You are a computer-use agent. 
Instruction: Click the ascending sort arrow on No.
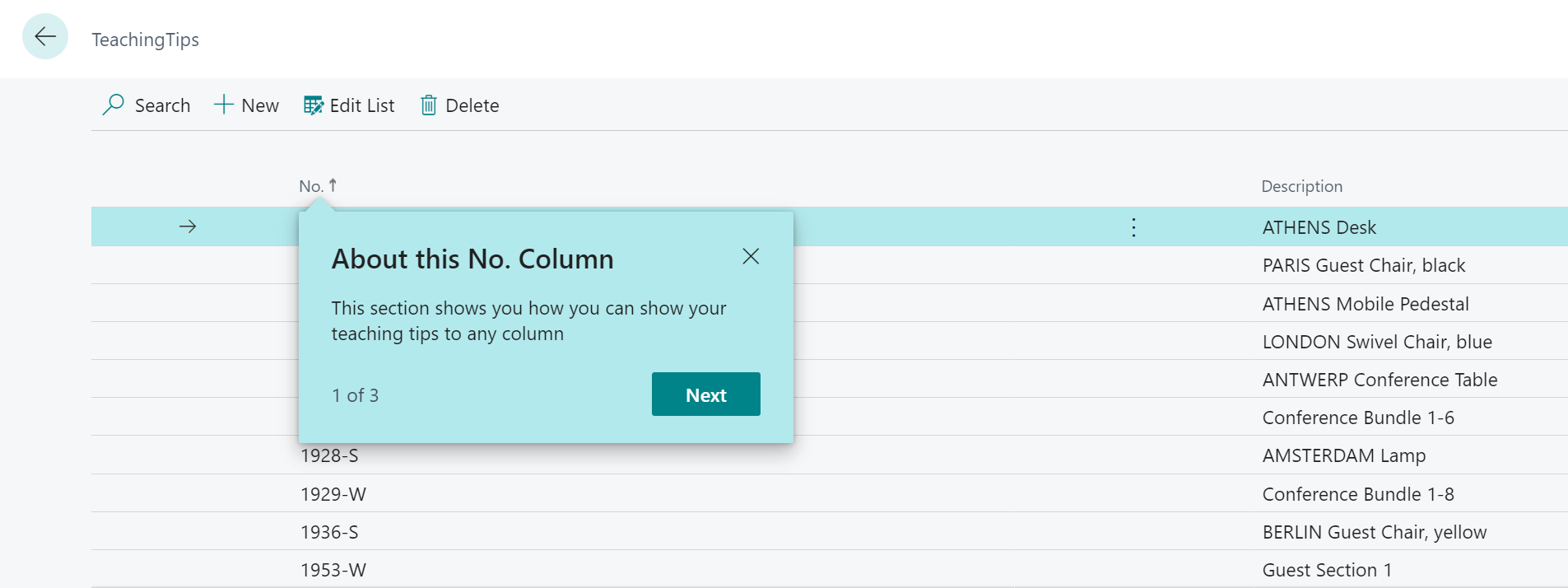tap(333, 185)
